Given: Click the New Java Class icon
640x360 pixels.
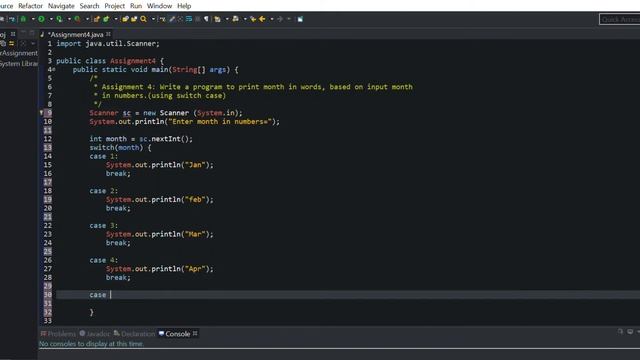Looking at the screenshot, I should 106,19.
